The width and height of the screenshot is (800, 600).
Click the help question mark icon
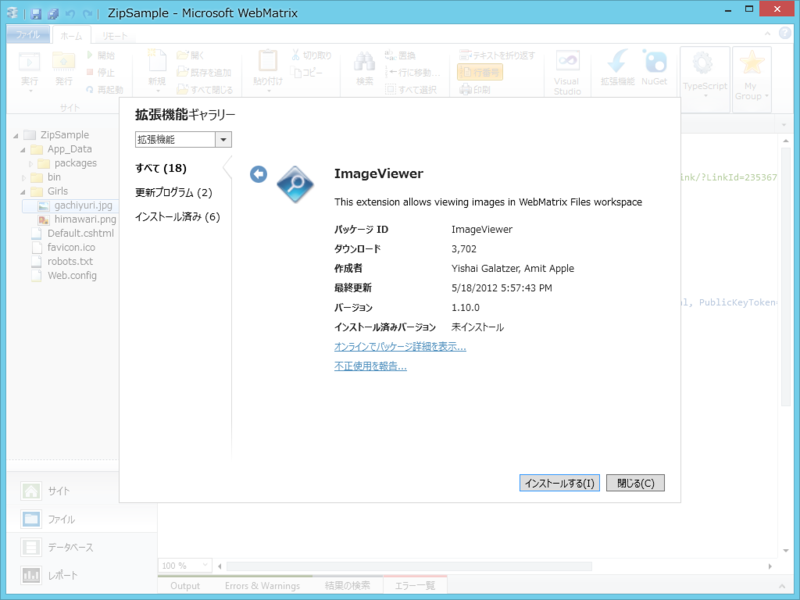(785, 33)
